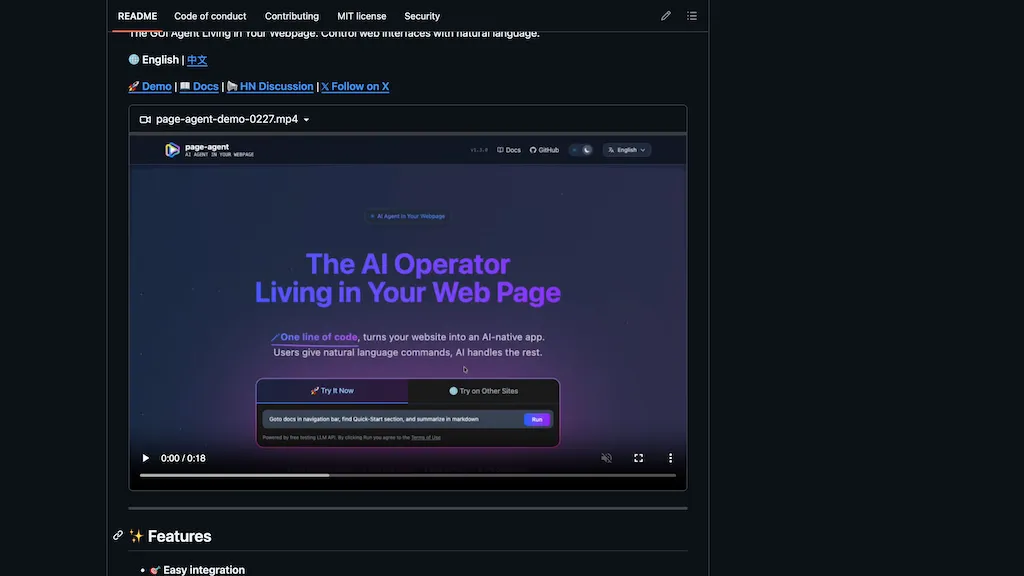Click GitHub in the demo page header

pyautogui.click(x=544, y=150)
